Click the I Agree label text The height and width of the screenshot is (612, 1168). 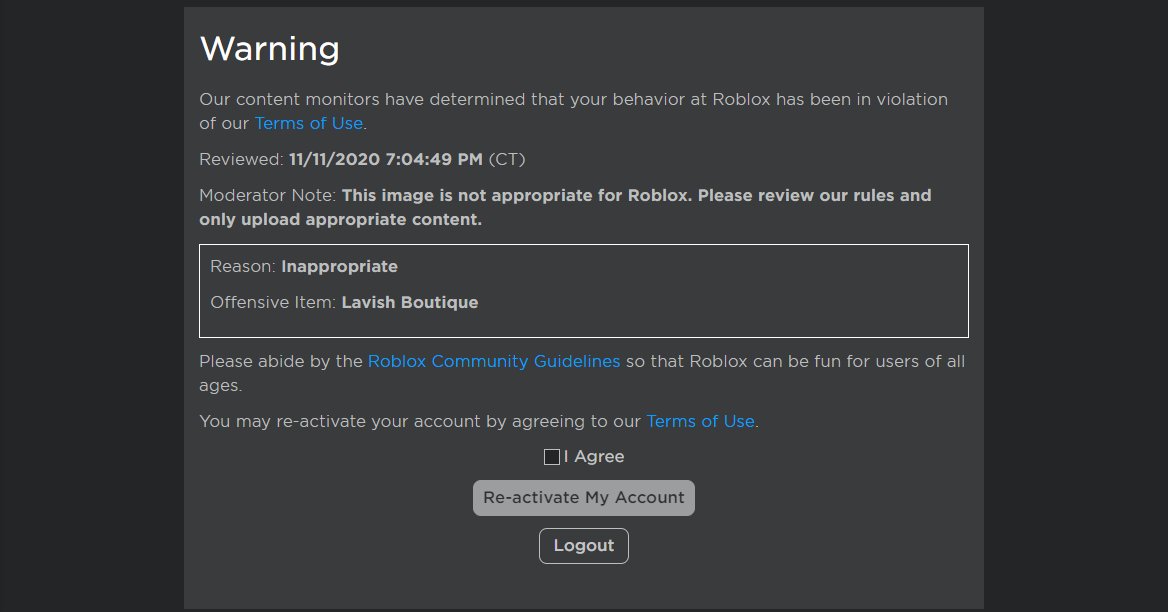coord(594,457)
